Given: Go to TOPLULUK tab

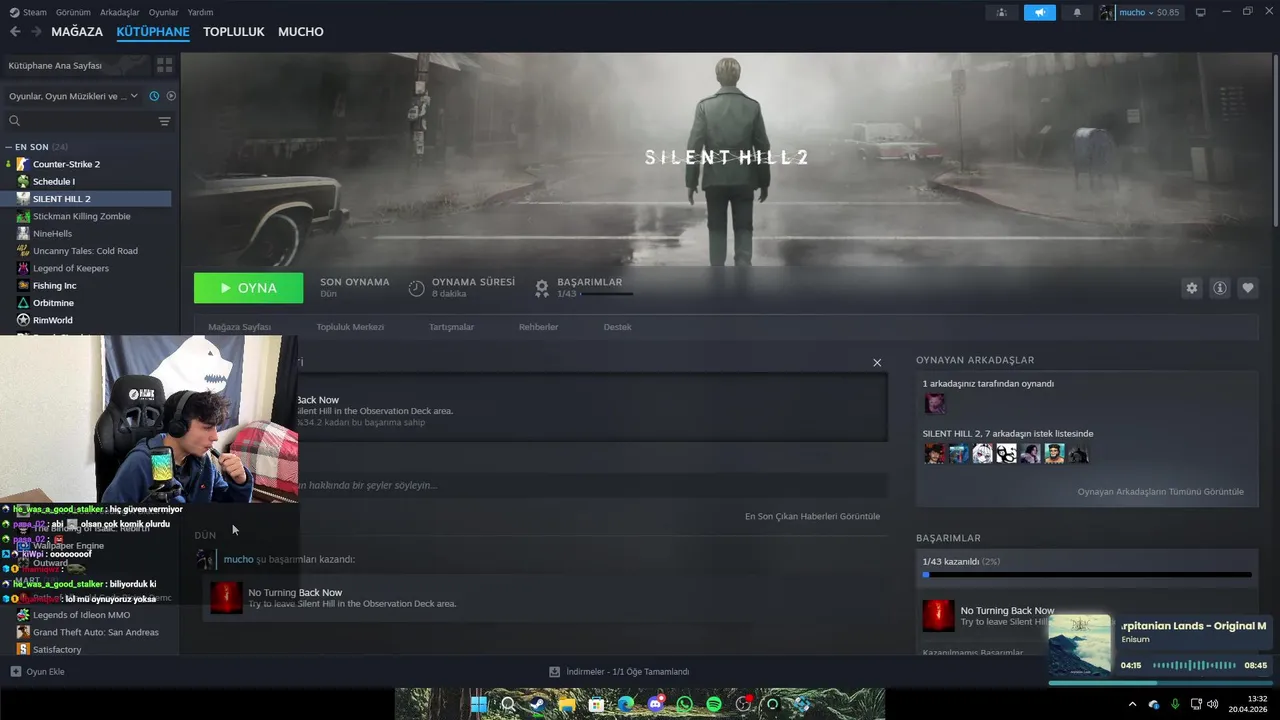Looking at the screenshot, I should coord(233,32).
